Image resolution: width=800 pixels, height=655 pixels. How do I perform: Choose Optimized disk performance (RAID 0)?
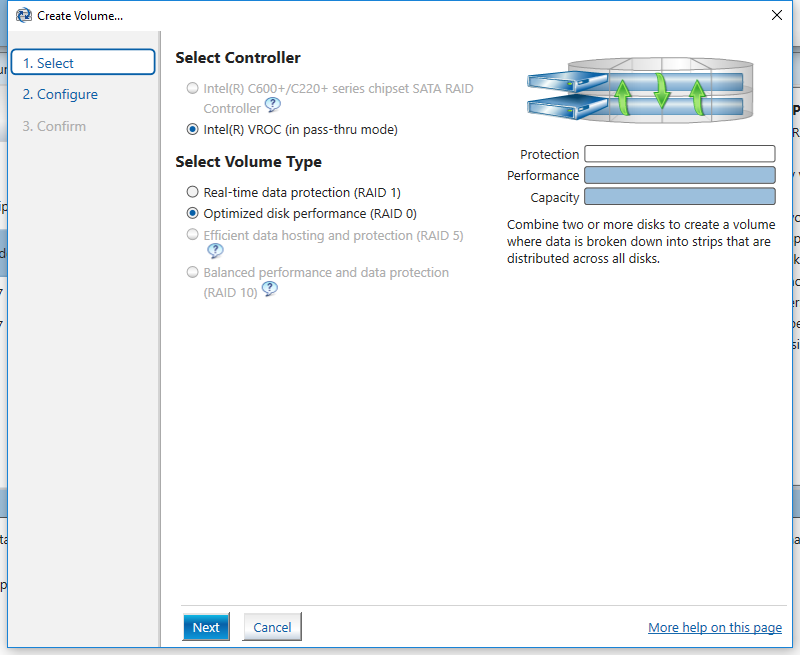(x=192, y=213)
